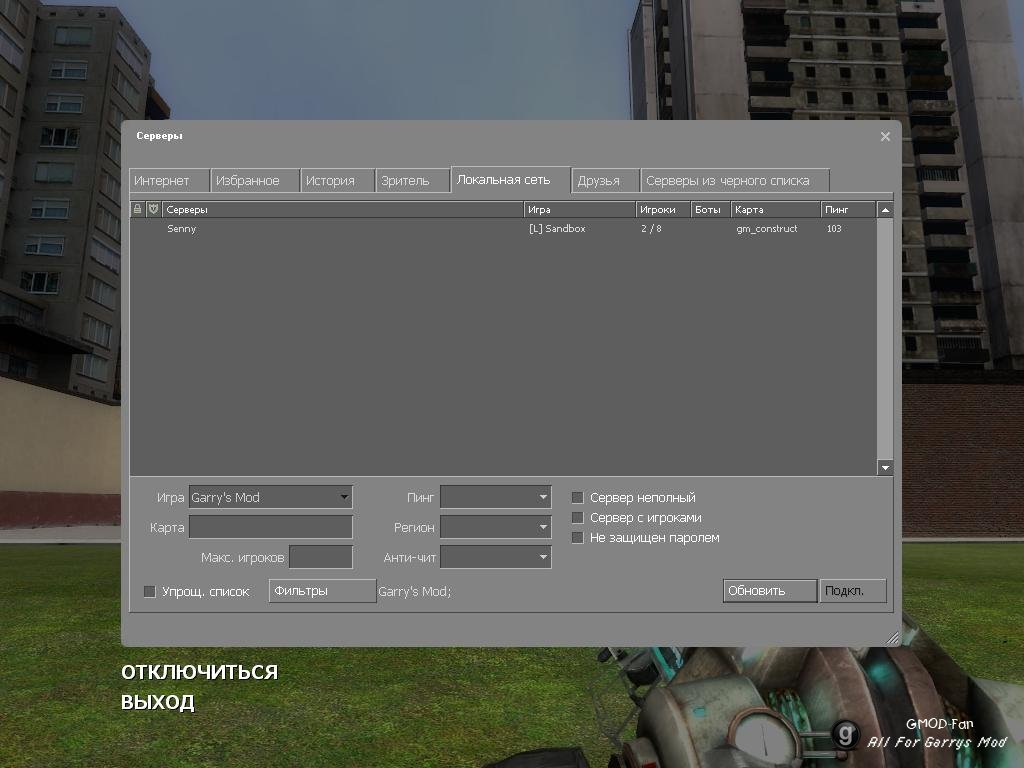Open the Друзья tab
Viewport: 1024px width, 768px height.
605,181
